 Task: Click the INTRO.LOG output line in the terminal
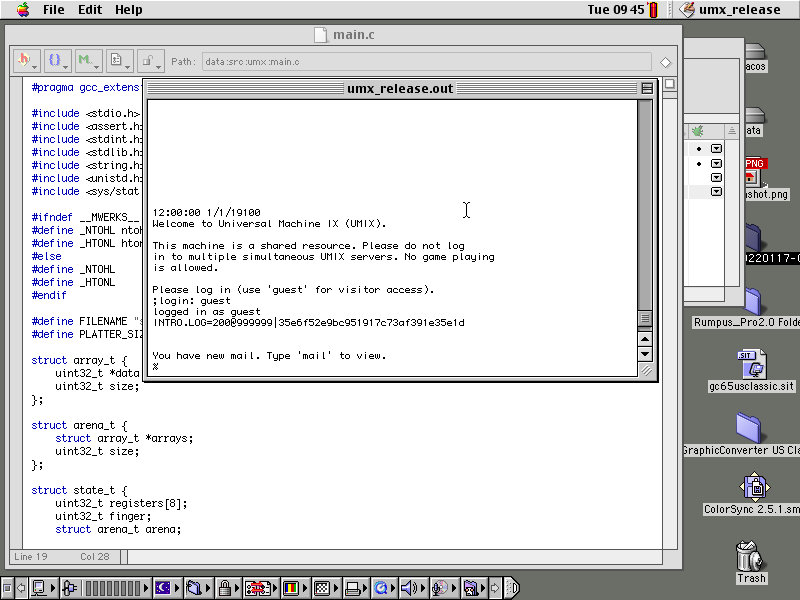point(309,322)
